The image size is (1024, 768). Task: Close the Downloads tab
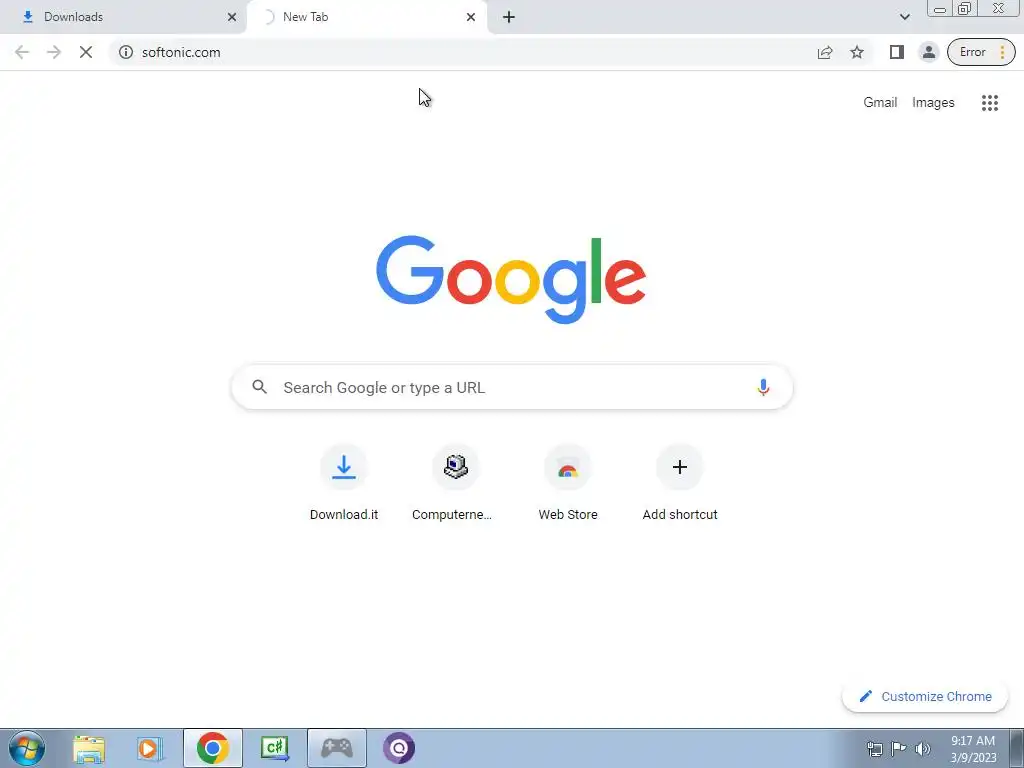pos(232,17)
